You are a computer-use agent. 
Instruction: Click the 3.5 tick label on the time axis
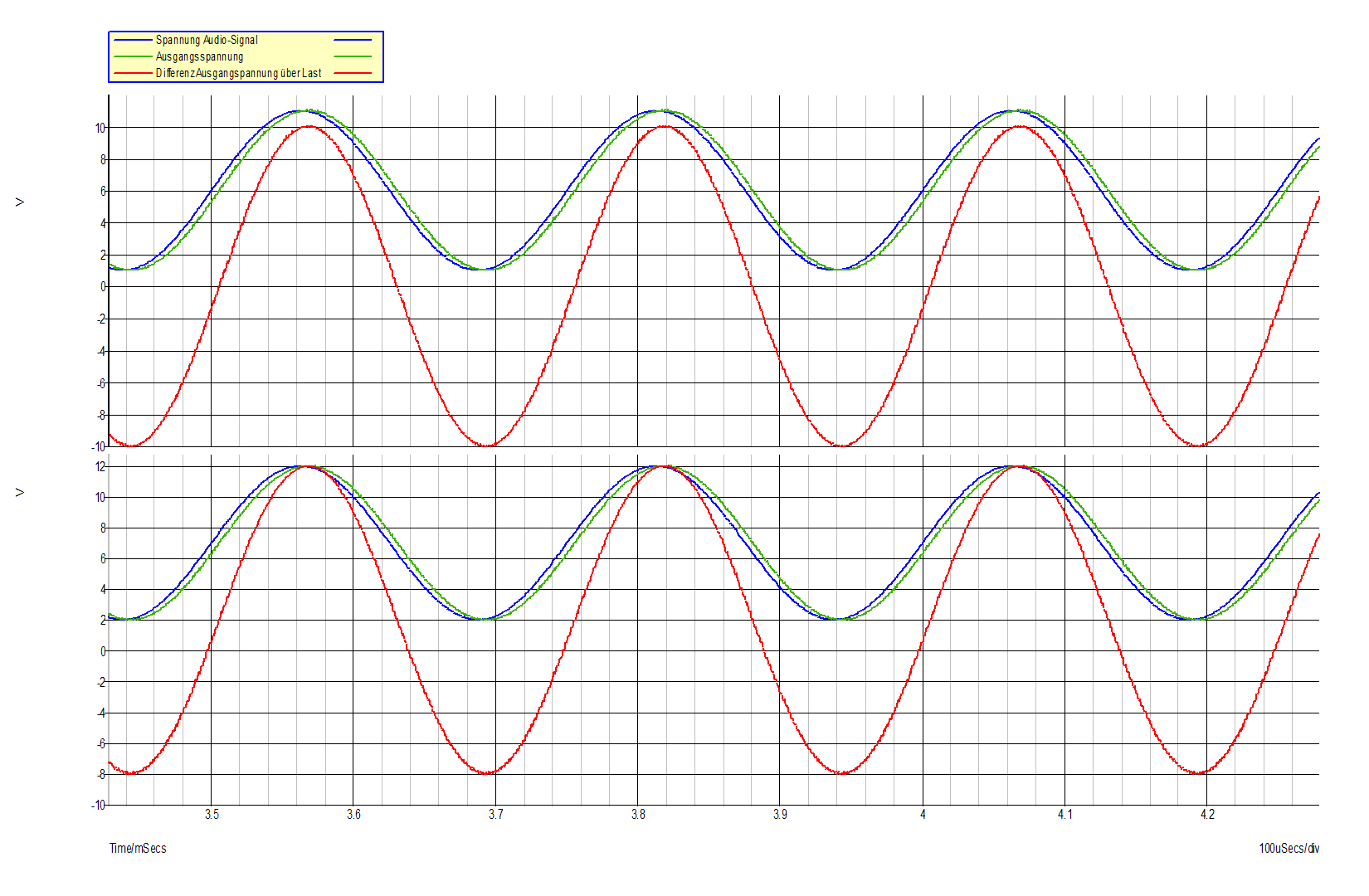tap(212, 814)
